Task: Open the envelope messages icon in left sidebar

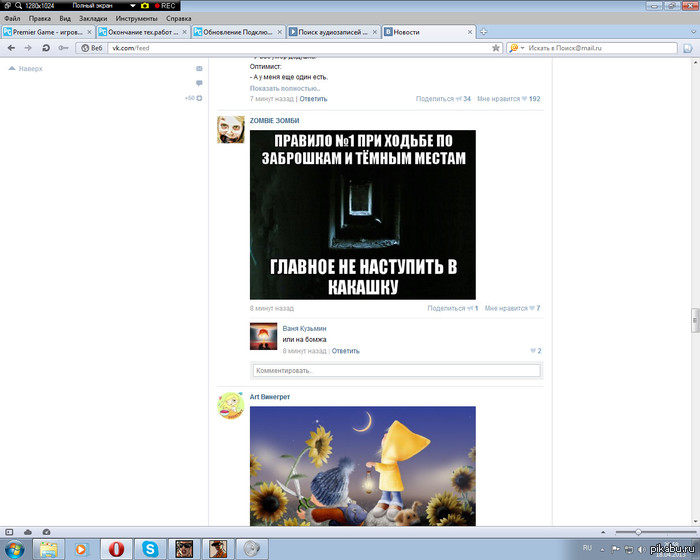Action: [x=199, y=68]
